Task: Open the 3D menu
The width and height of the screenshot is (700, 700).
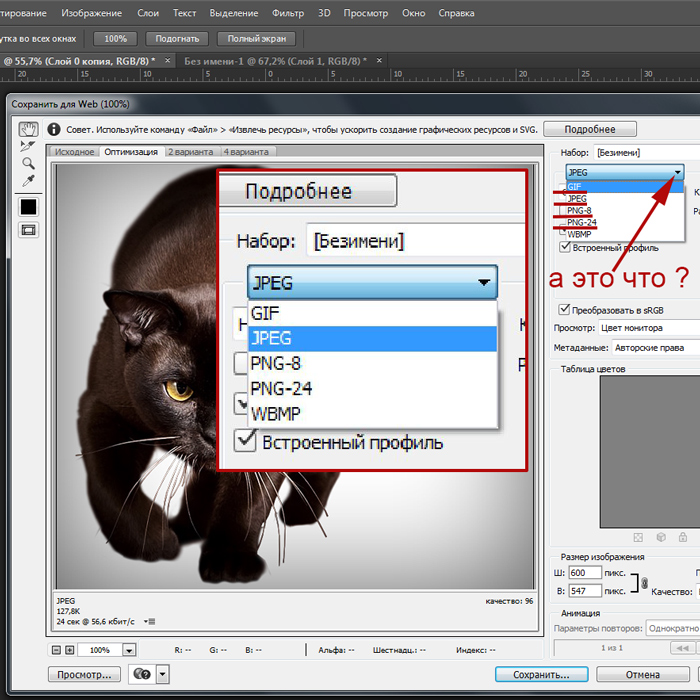Action: 324,13
